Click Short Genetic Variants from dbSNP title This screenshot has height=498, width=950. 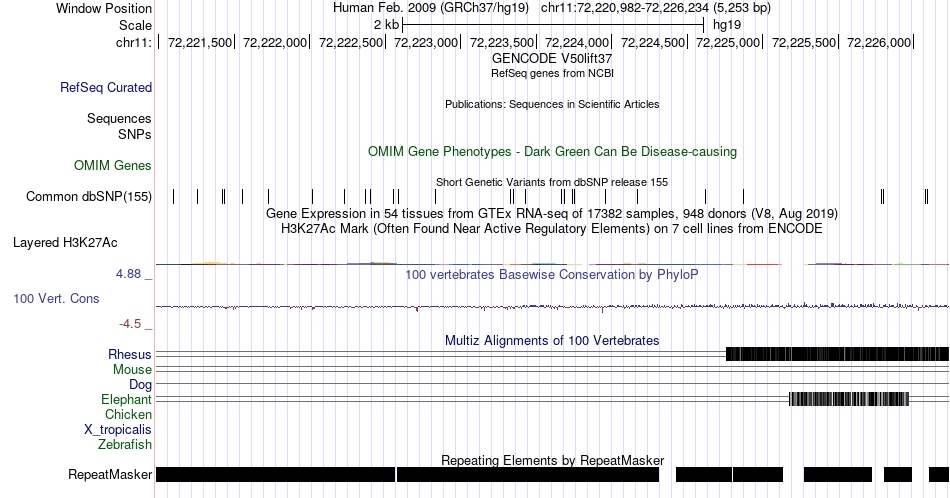pos(552,182)
